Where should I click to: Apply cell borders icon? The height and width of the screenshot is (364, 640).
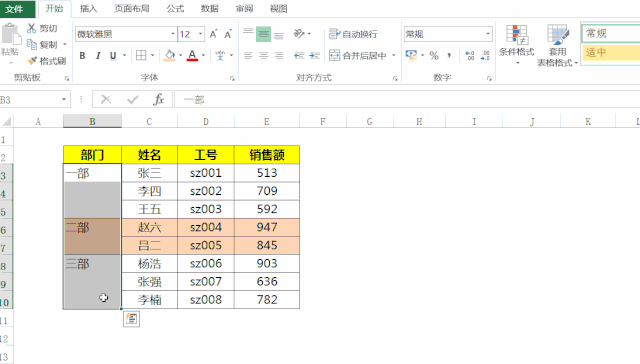[141, 55]
